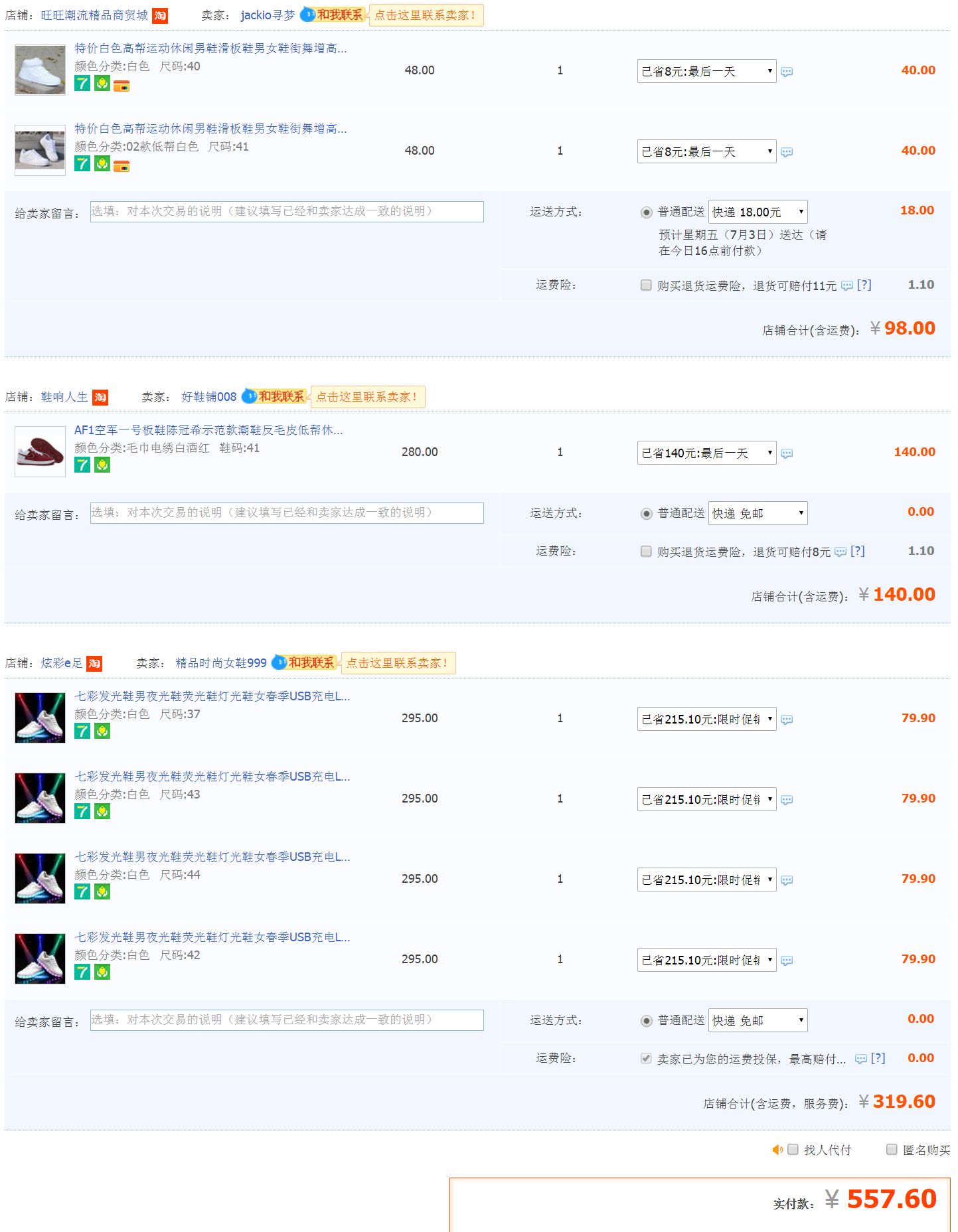Click the message field for 鞋响人生 seller
958x1232 pixels.
(x=287, y=513)
